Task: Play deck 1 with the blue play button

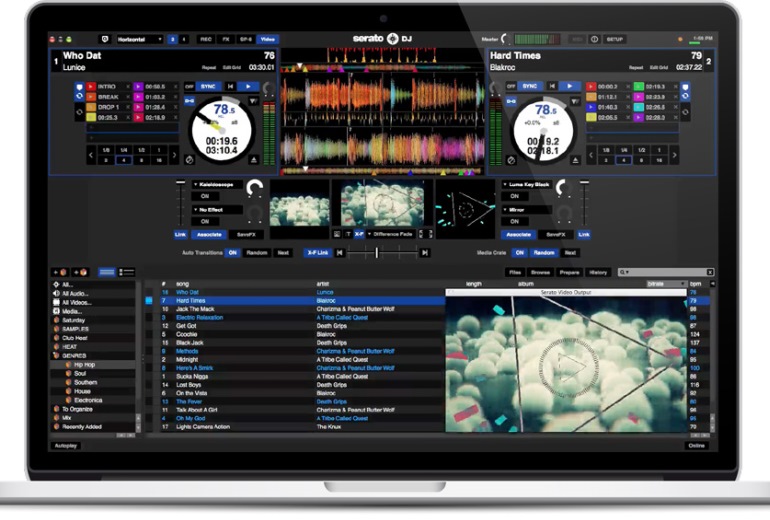Action: click(249, 86)
